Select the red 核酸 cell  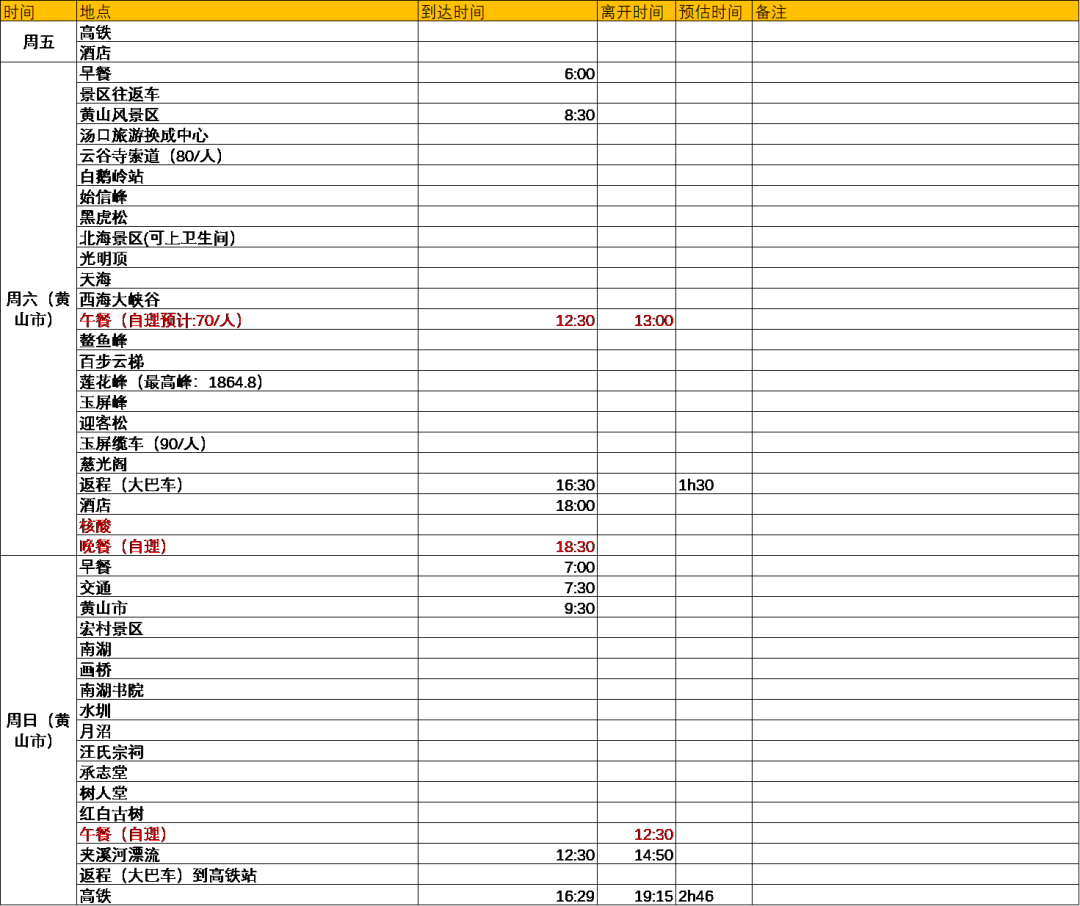tap(247, 526)
